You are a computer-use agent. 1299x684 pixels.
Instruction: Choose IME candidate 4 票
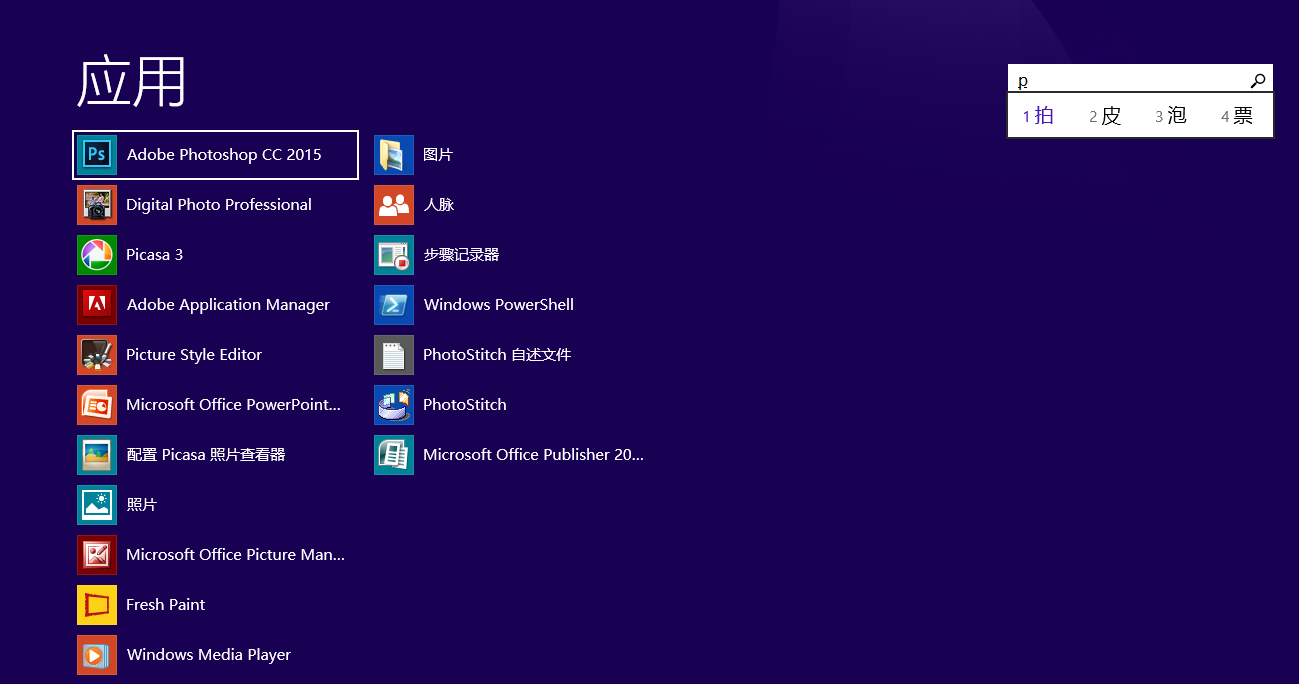click(1237, 116)
